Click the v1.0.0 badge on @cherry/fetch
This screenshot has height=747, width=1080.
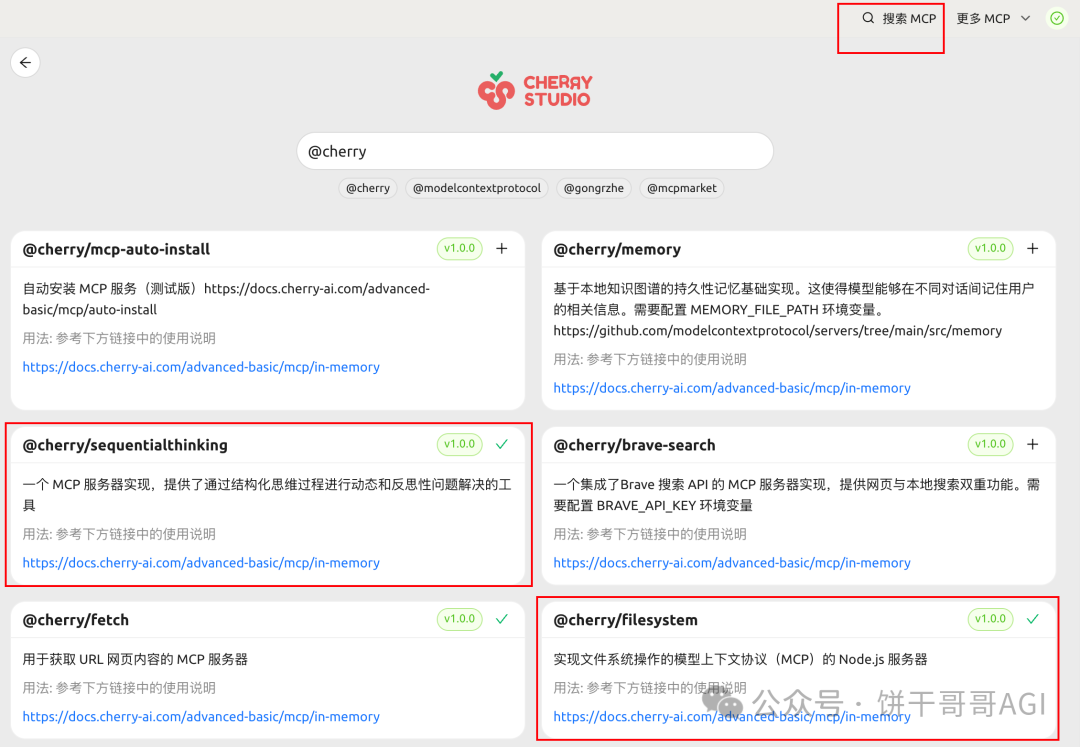point(458,619)
